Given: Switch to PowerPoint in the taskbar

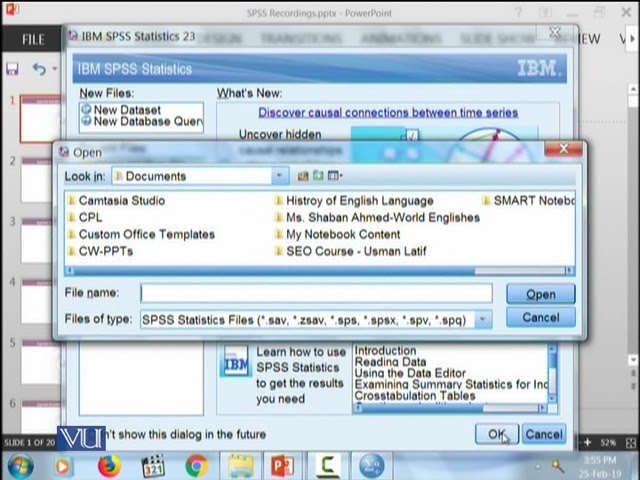Looking at the screenshot, I should 282,466.
